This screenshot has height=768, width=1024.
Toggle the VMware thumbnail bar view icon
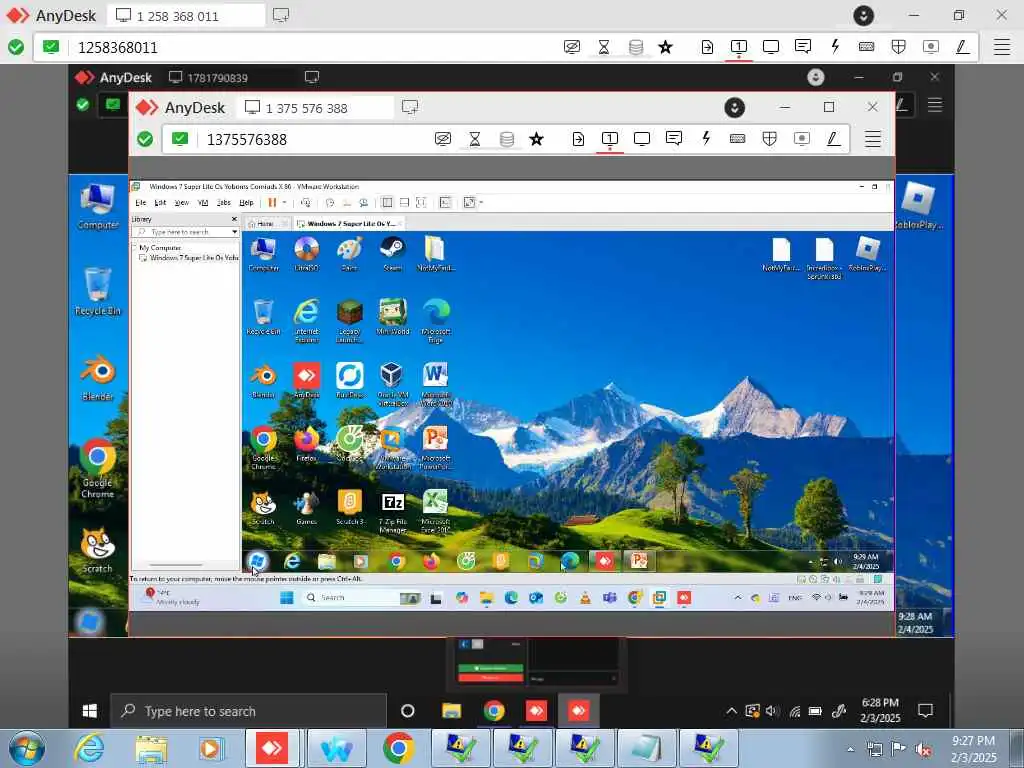pos(404,202)
